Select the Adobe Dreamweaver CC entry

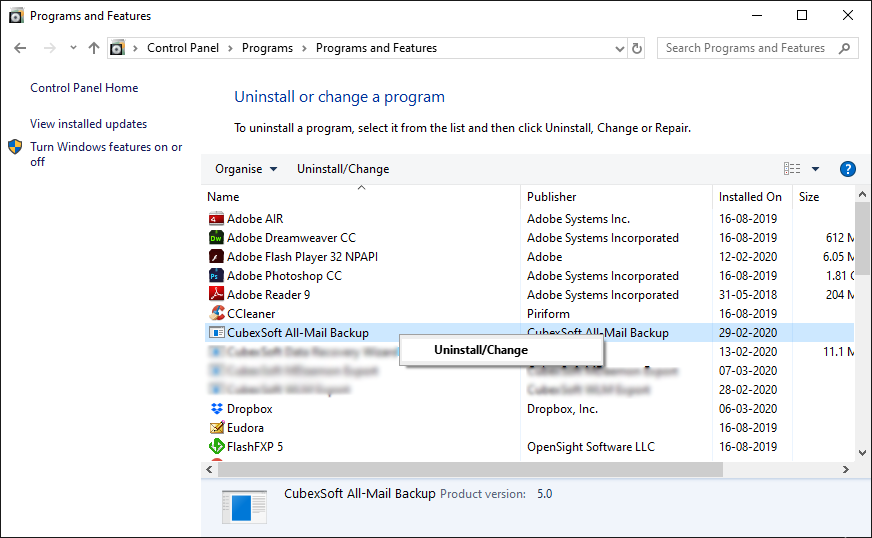[291, 238]
